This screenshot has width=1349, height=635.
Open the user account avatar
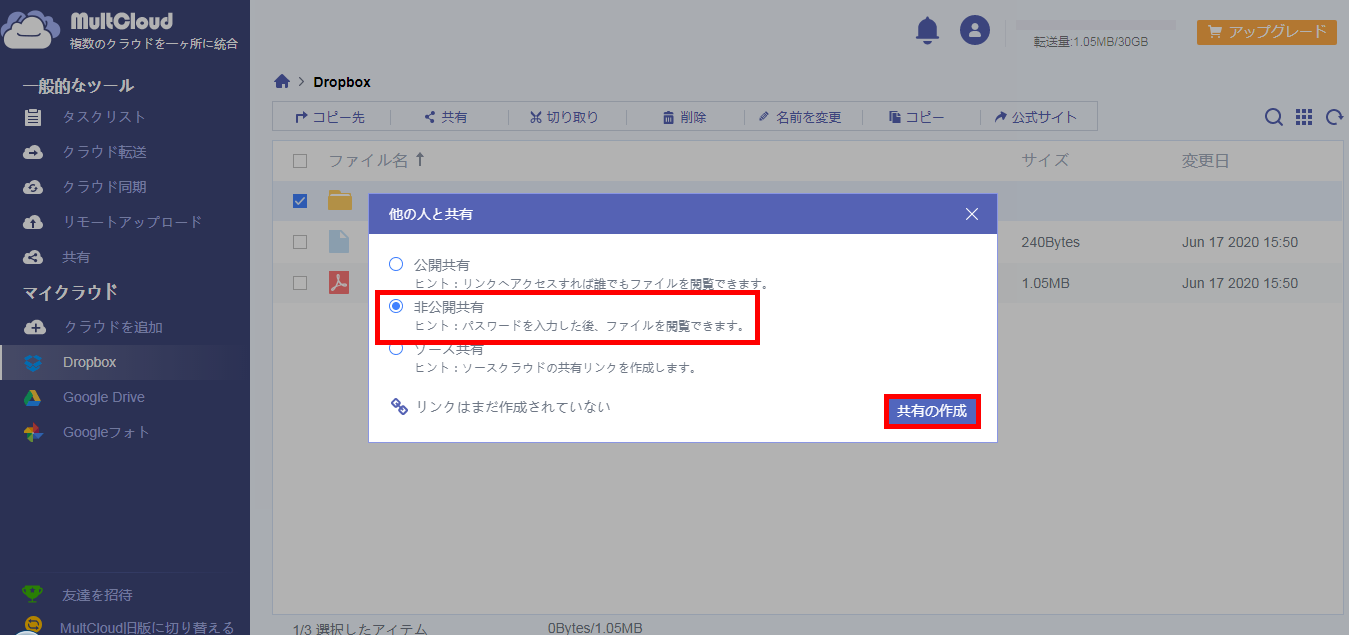tap(975, 30)
